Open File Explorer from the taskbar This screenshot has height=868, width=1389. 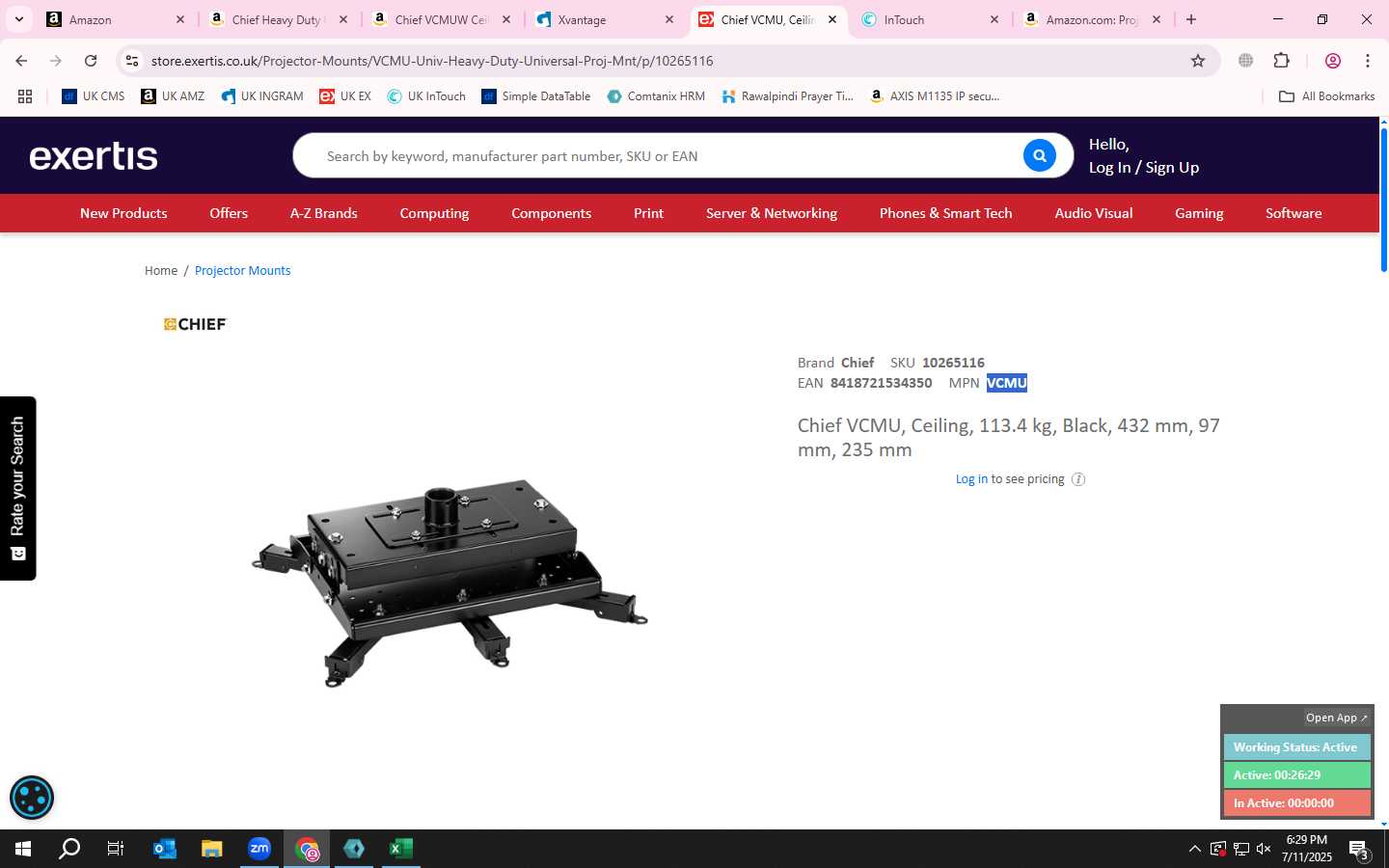[x=212, y=849]
